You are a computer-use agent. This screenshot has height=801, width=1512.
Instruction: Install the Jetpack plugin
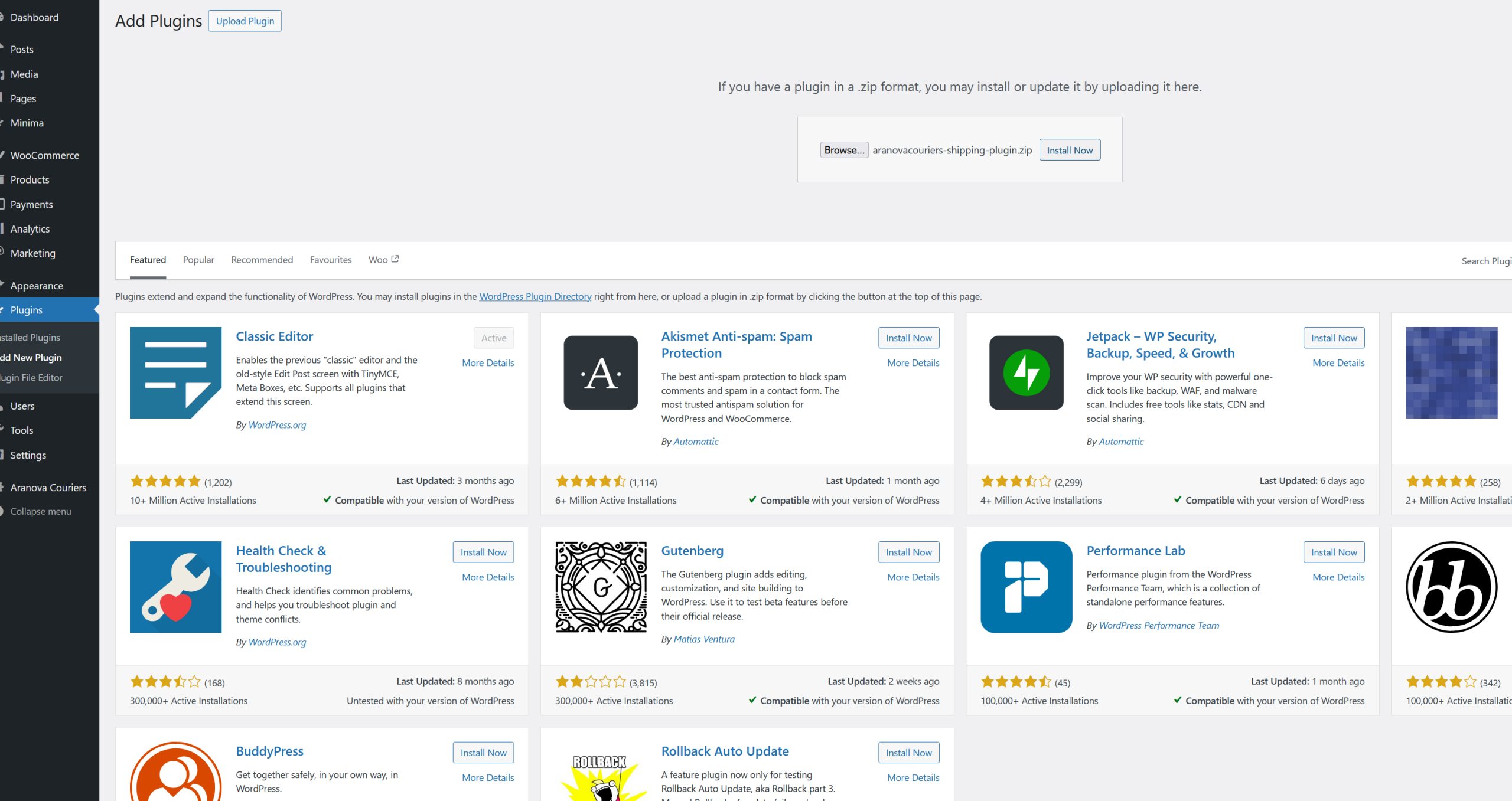[1334, 338]
